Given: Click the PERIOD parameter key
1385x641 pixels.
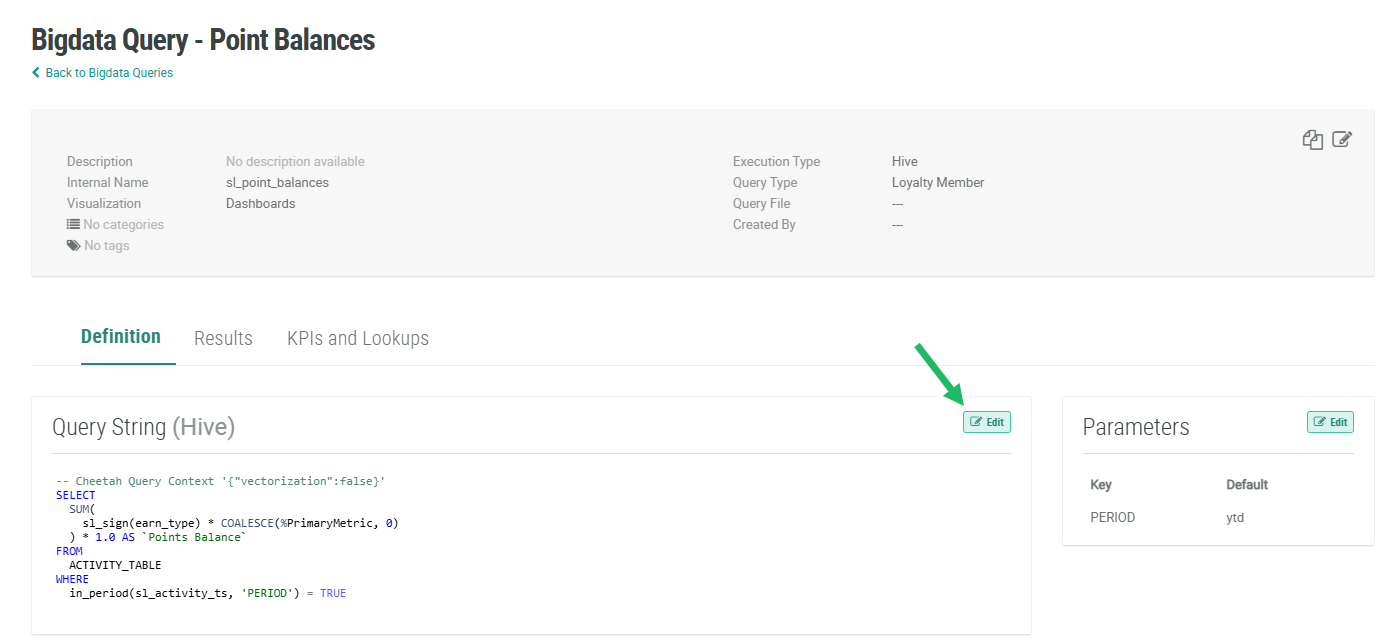Looking at the screenshot, I should 1112,518.
